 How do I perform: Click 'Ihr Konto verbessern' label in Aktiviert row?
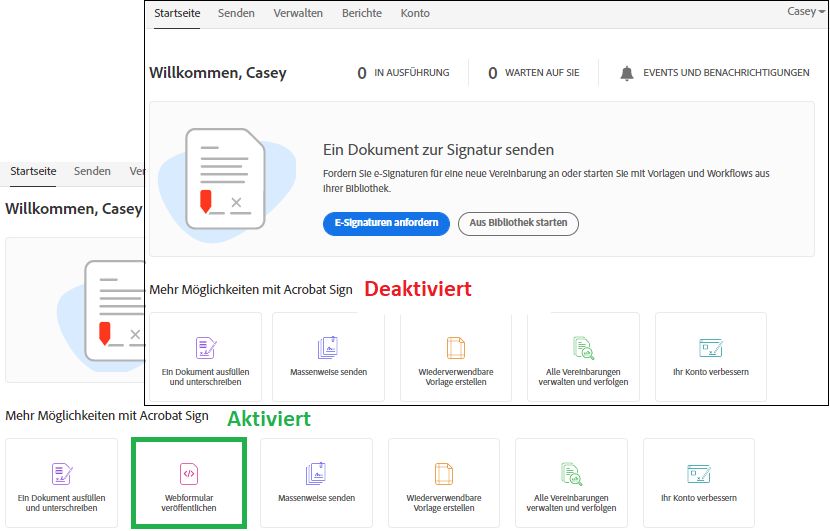(x=699, y=498)
